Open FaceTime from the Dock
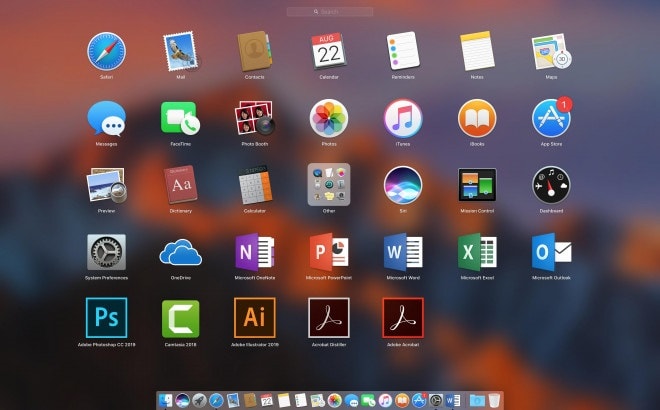Screen dimensions: 660x410 tap(368, 400)
